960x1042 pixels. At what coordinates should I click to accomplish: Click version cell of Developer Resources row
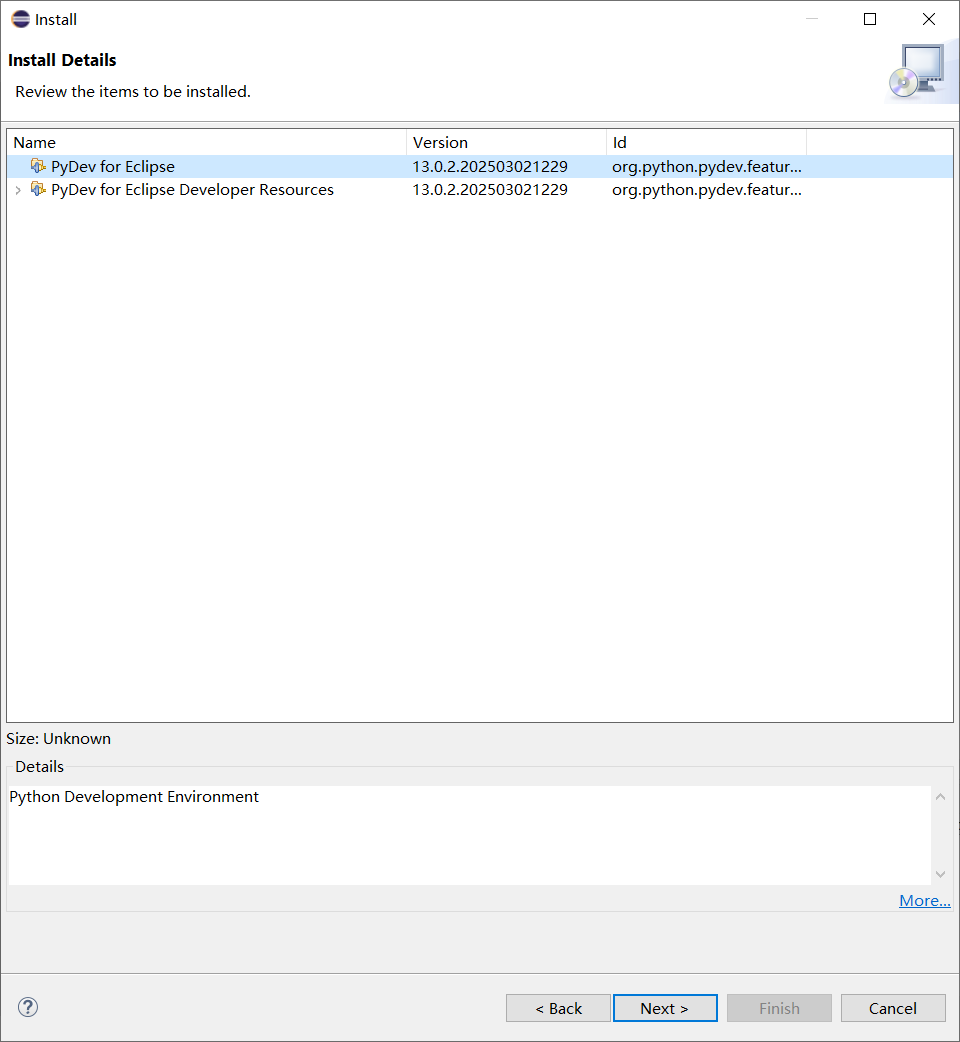point(490,189)
